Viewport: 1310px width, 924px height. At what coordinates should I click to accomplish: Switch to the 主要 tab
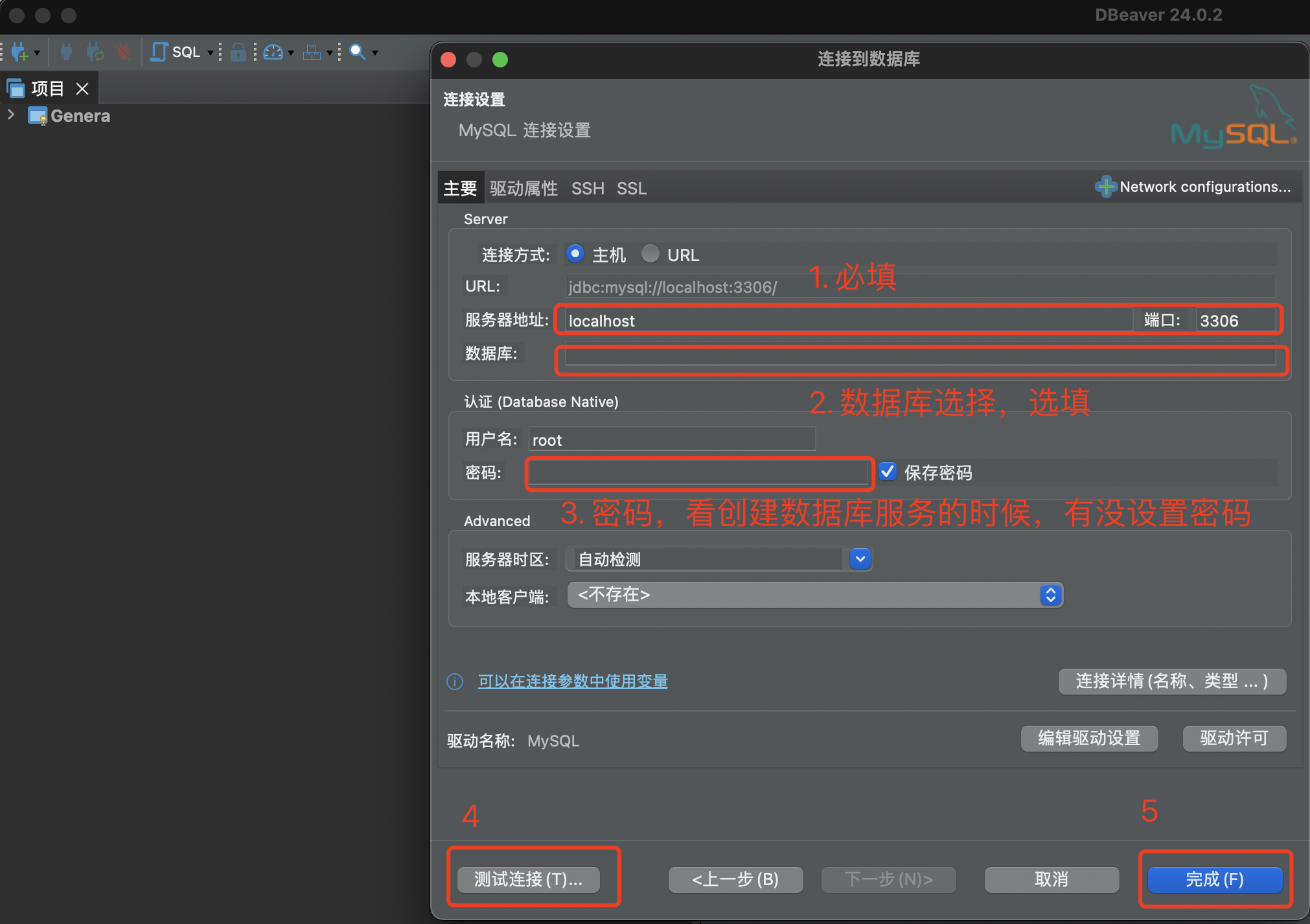pyautogui.click(x=460, y=188)
